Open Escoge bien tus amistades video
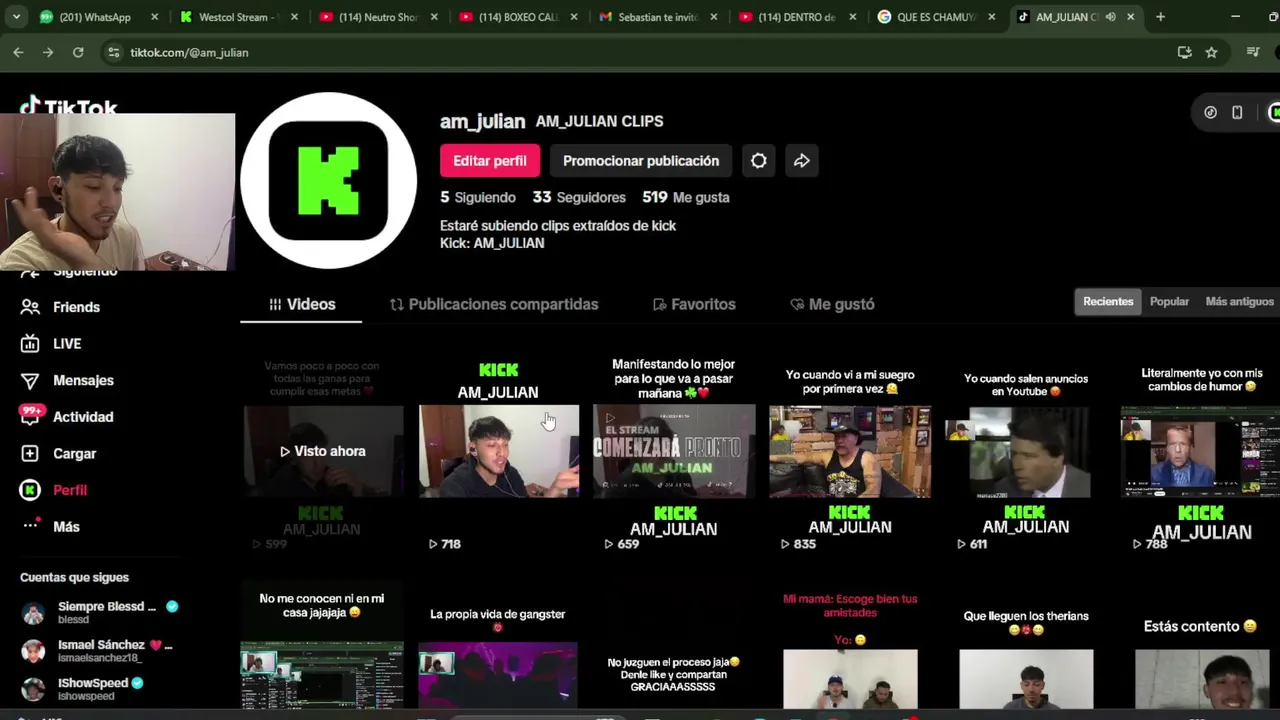The image size is (1280, 720). tap(850, 646)
